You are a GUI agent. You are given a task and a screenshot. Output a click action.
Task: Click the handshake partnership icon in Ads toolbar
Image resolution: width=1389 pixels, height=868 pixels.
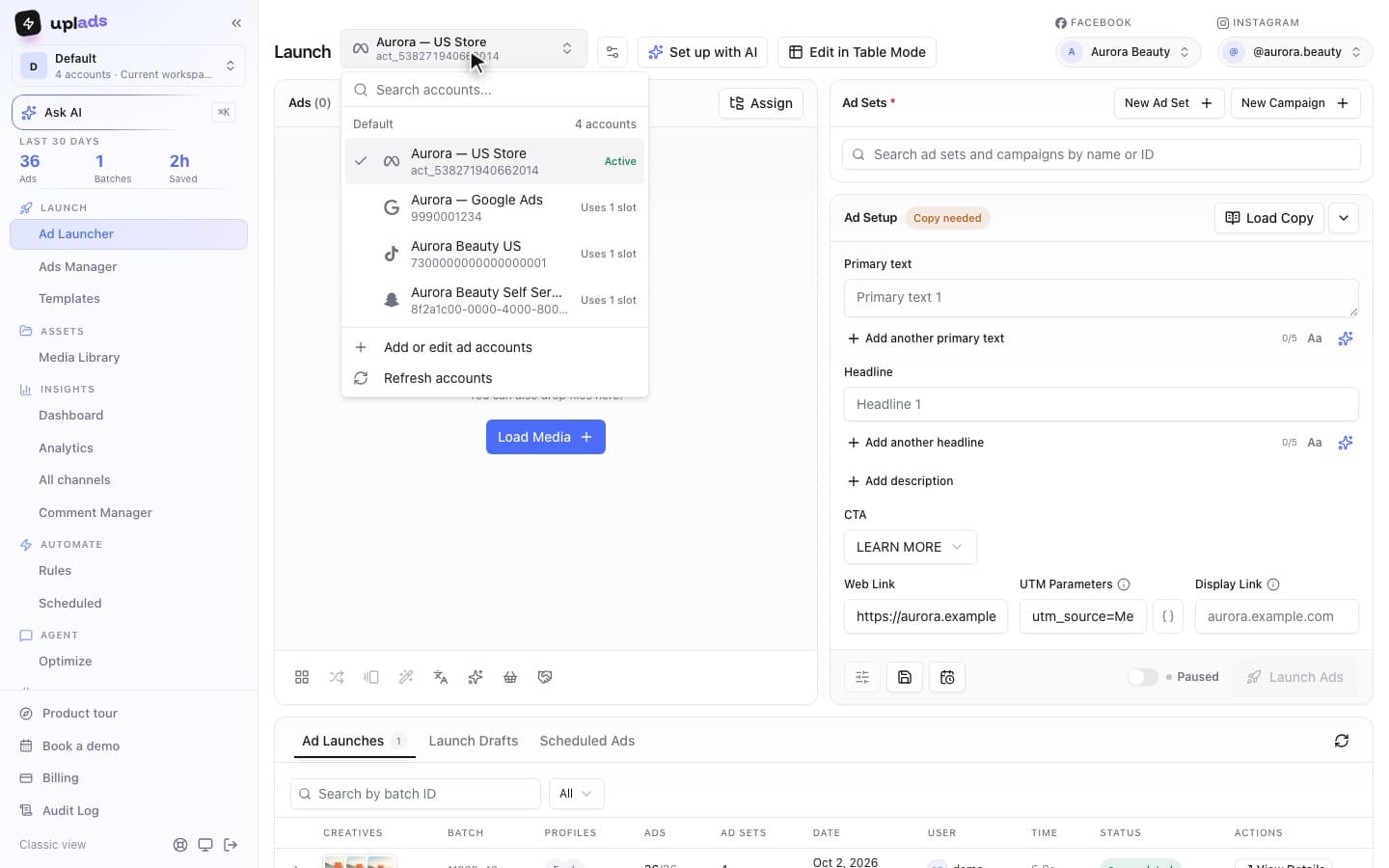point(545,677)
